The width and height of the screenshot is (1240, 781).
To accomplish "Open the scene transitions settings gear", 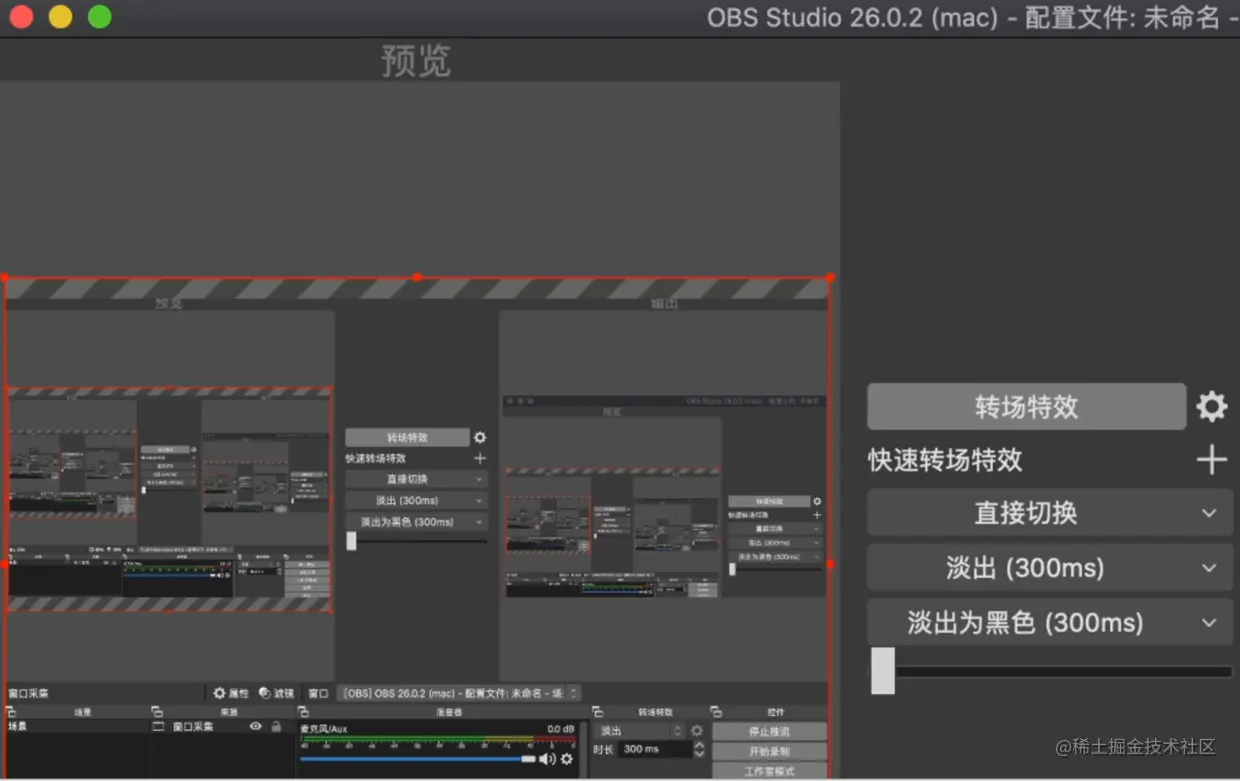I will click(1211, 406).
